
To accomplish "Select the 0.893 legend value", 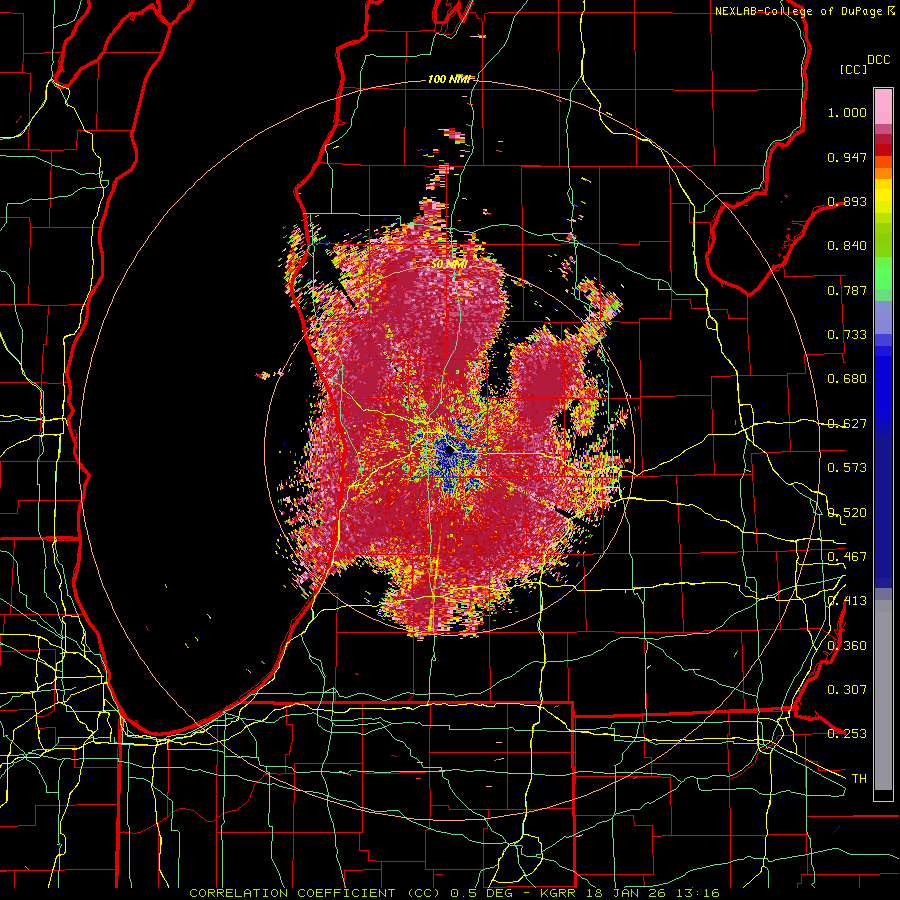I will tap(847, 201).
